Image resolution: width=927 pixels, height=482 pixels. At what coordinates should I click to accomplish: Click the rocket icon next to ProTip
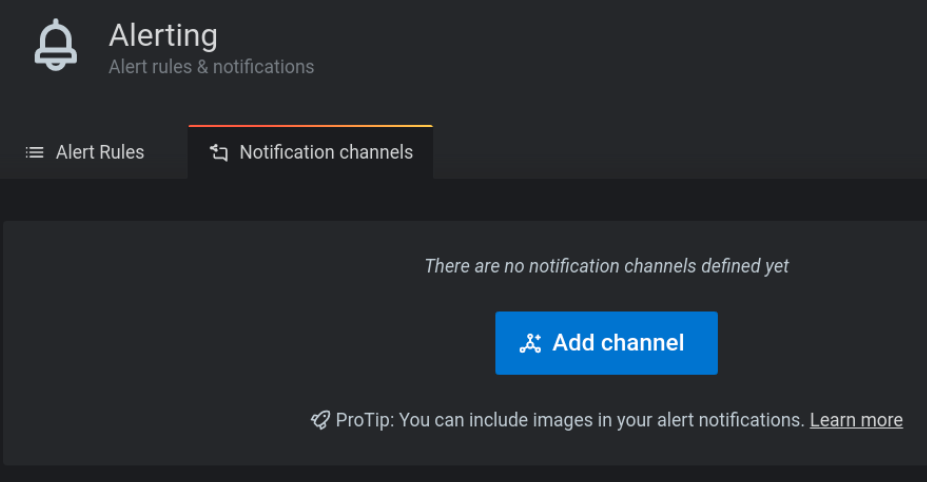point(320,421)
